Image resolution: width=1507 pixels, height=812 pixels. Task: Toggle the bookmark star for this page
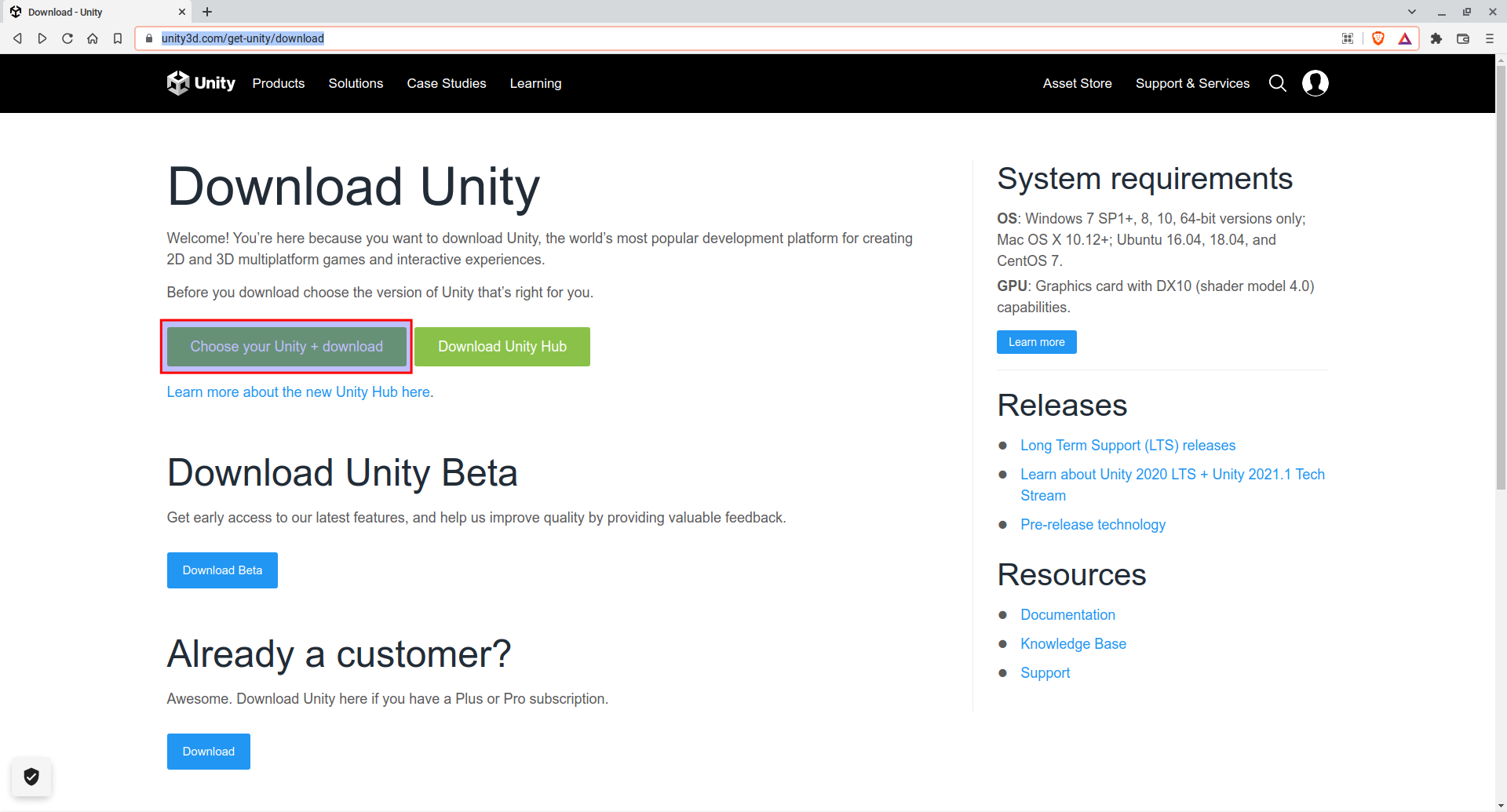[118, 38]
